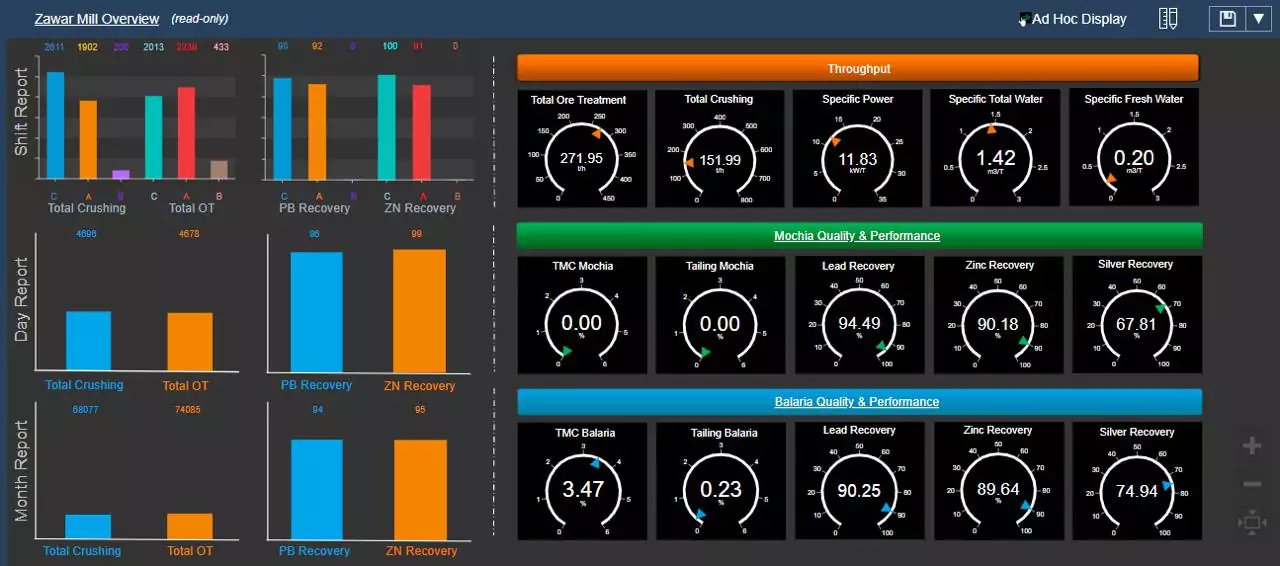Viewport: 1280px width, 566px height.
Task: Select the Total Ore Treatment gauge
Action: pyautogui.click(x=581, y=149)
